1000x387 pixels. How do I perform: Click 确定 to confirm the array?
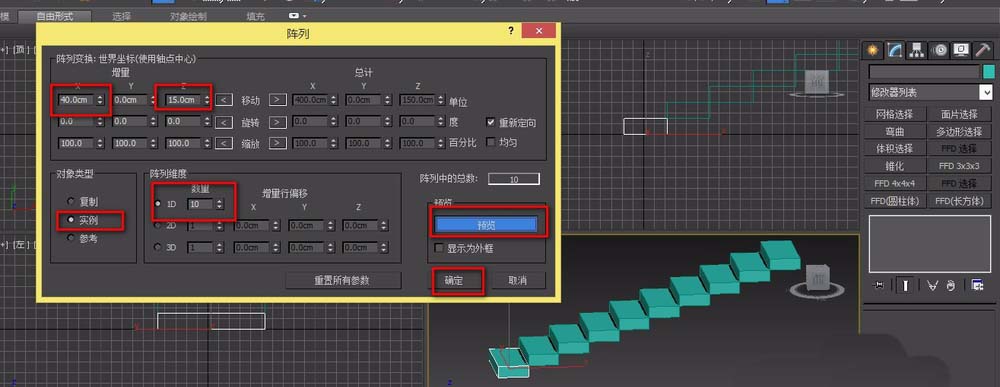(x=454, y=281)
